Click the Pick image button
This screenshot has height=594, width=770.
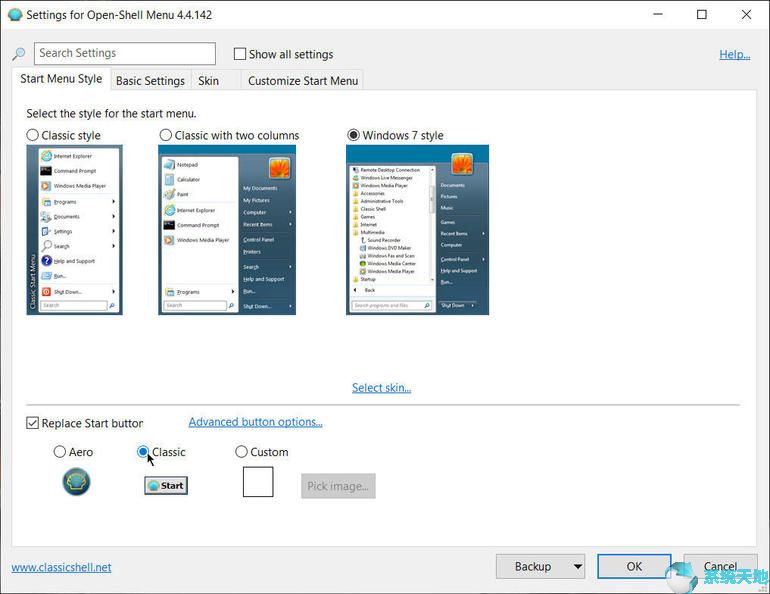[x=338, y=486]
